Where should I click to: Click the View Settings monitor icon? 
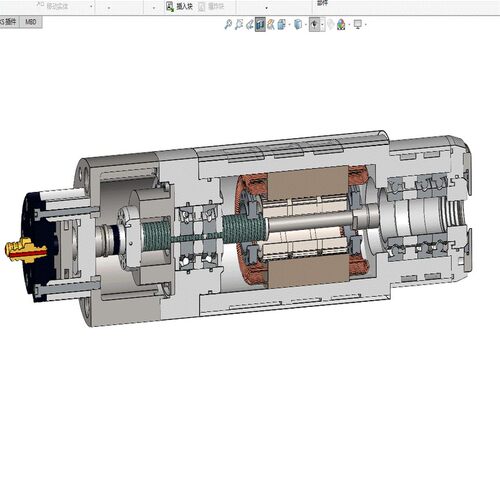coord(358,24)
